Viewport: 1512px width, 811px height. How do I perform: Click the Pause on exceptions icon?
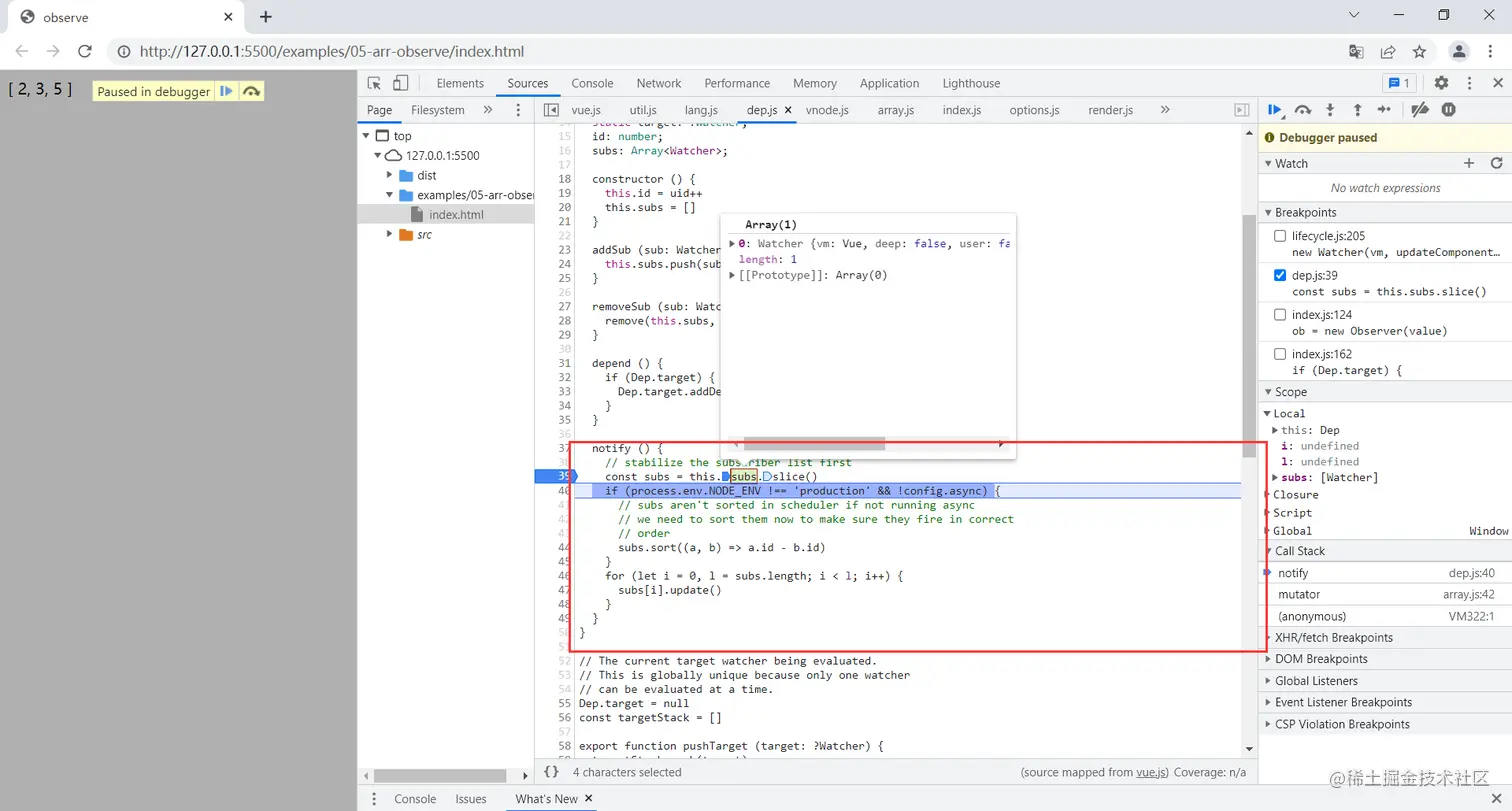point(1448,110)
